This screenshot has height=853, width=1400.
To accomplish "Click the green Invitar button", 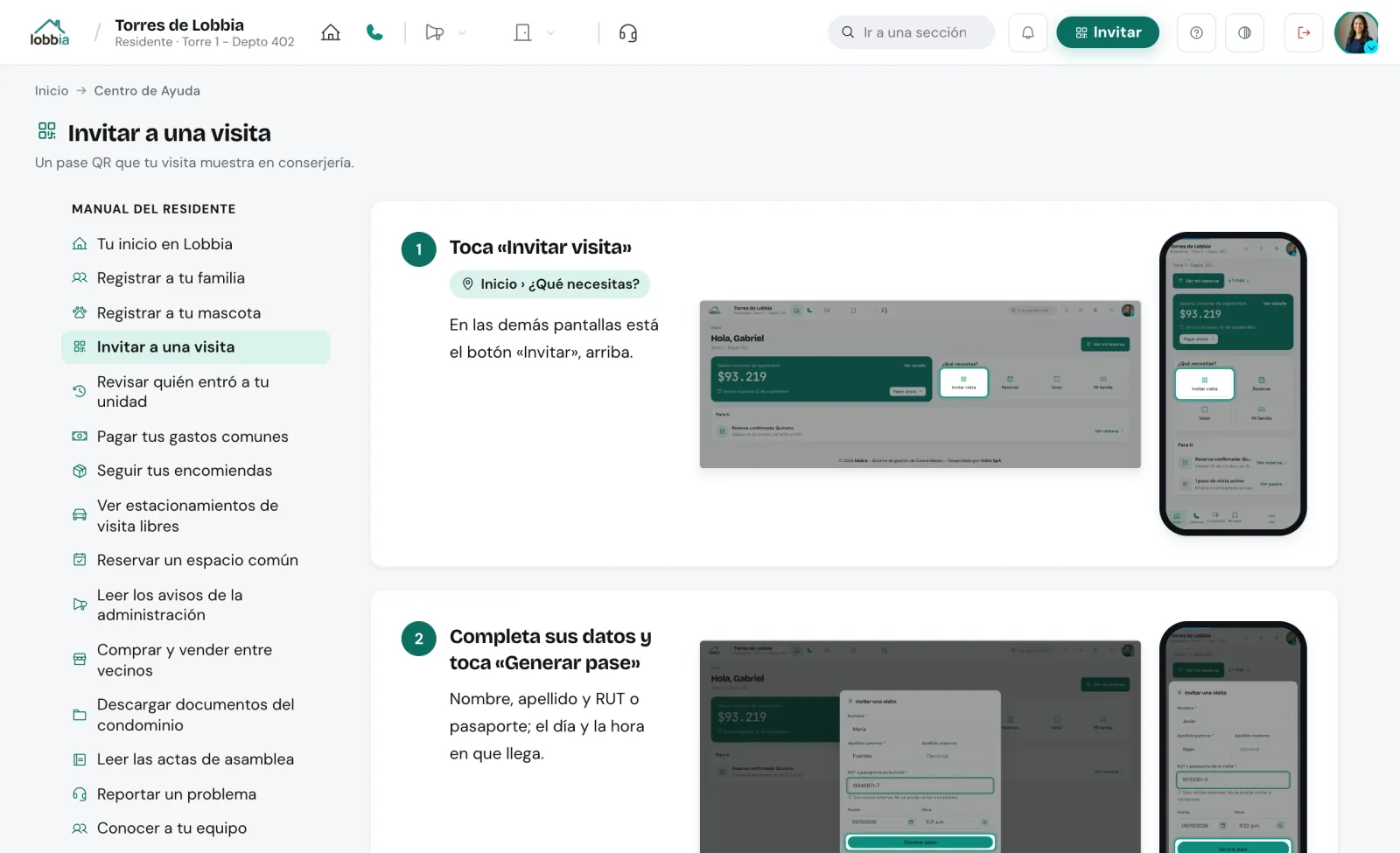I will click(1108, 32).
